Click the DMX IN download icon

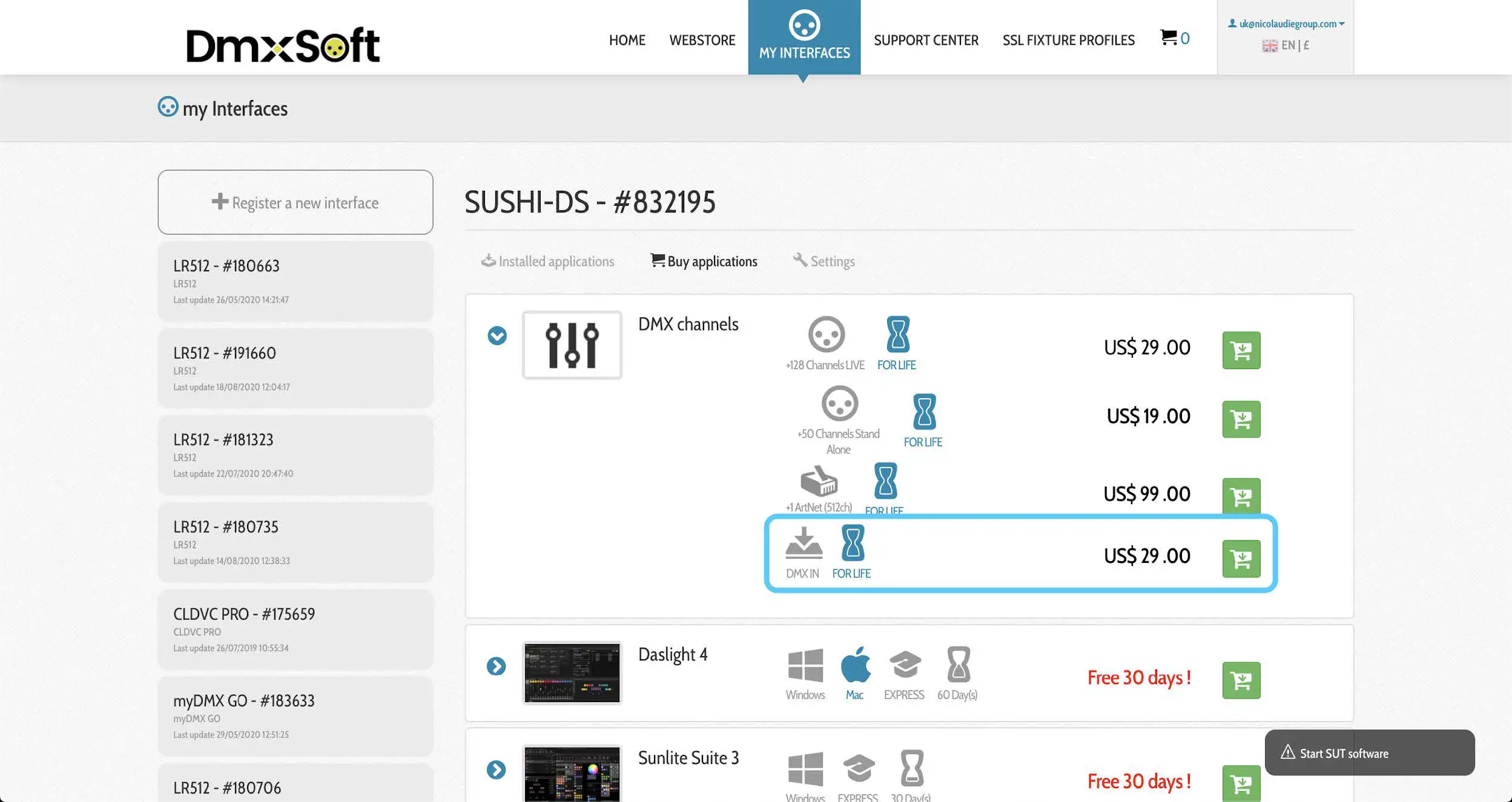tap(803, 543)
